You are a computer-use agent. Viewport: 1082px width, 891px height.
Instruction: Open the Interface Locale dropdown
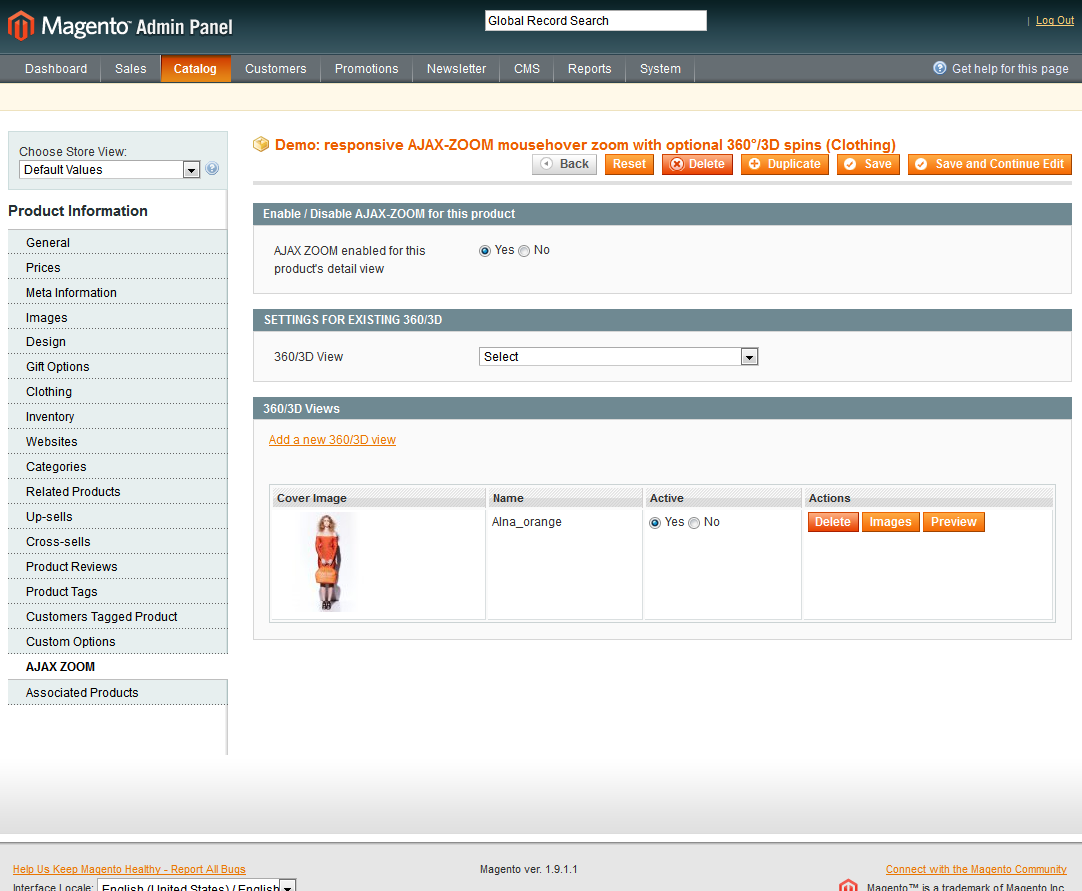coord(197,885)
